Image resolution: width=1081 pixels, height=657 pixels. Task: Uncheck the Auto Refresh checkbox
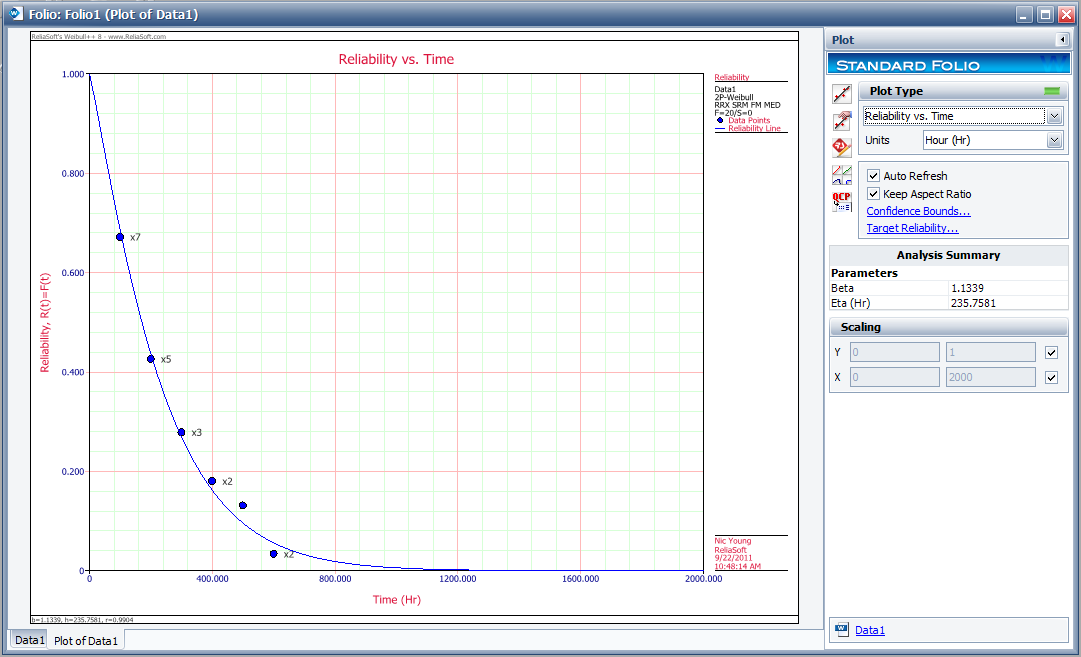coord(873,176)
